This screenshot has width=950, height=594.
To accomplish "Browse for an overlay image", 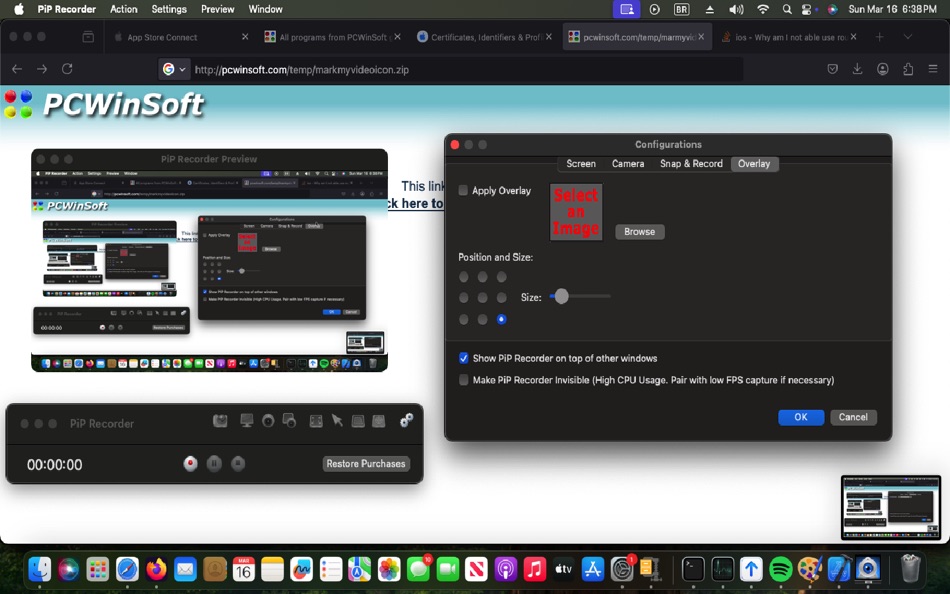I will 640,232.
